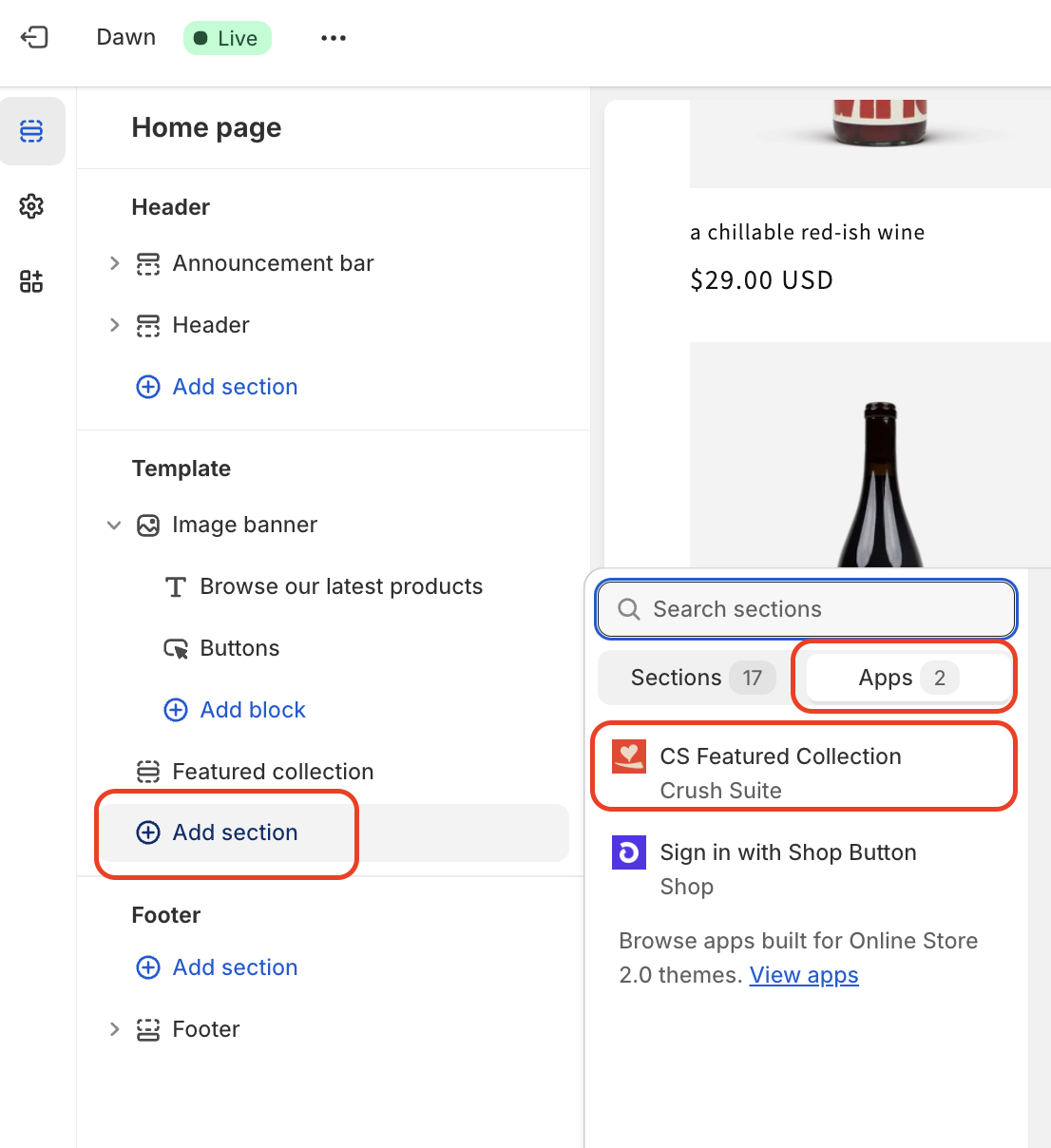Screen dimensions: 1051x1148
Task: Open App embeds sidebar icon
Action: click(31, 281)
